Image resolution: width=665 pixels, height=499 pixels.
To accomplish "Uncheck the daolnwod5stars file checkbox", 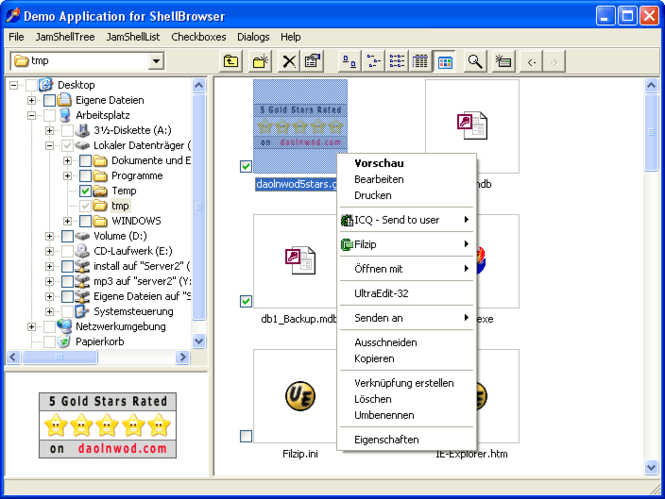I will point(246,166).
